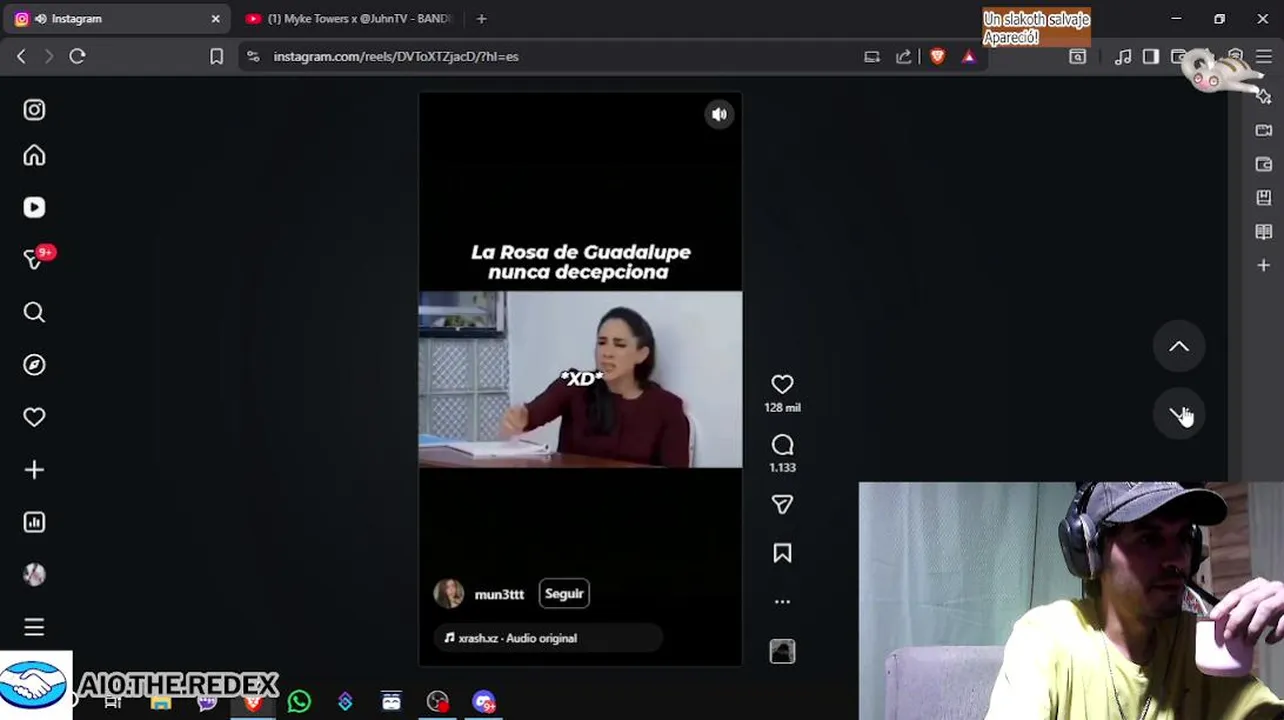1284x720 pixels.
Task: Bookmark this page in the toolbar
Action: coord(216,57)
